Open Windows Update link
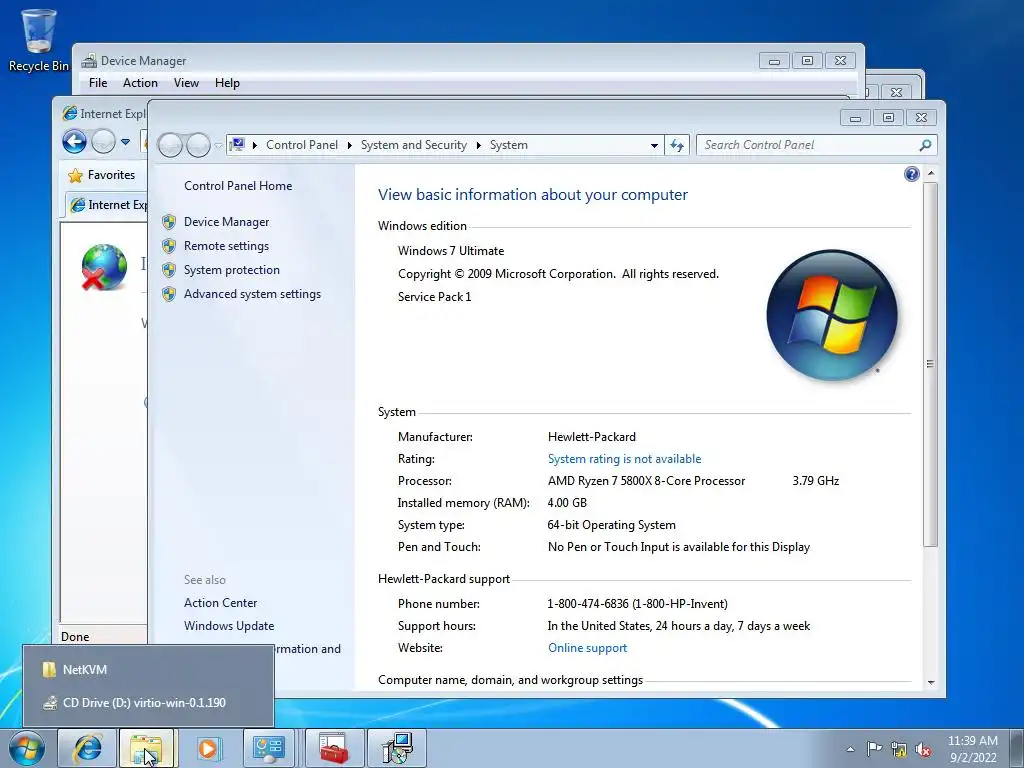The height and width of the screenshot is (768, 1024). tap(229, 626)
